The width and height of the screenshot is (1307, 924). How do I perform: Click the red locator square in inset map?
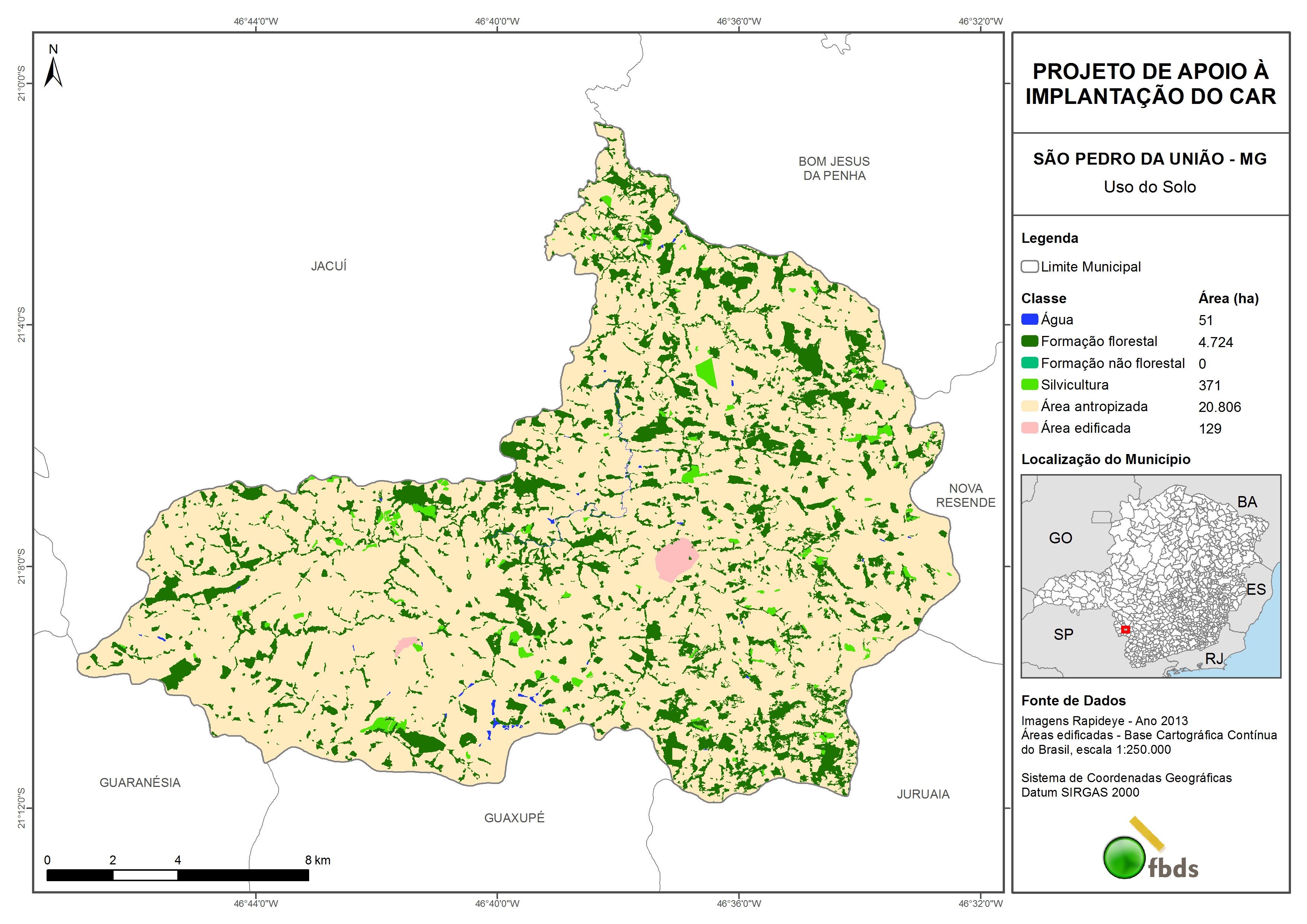click(1125, 629)
